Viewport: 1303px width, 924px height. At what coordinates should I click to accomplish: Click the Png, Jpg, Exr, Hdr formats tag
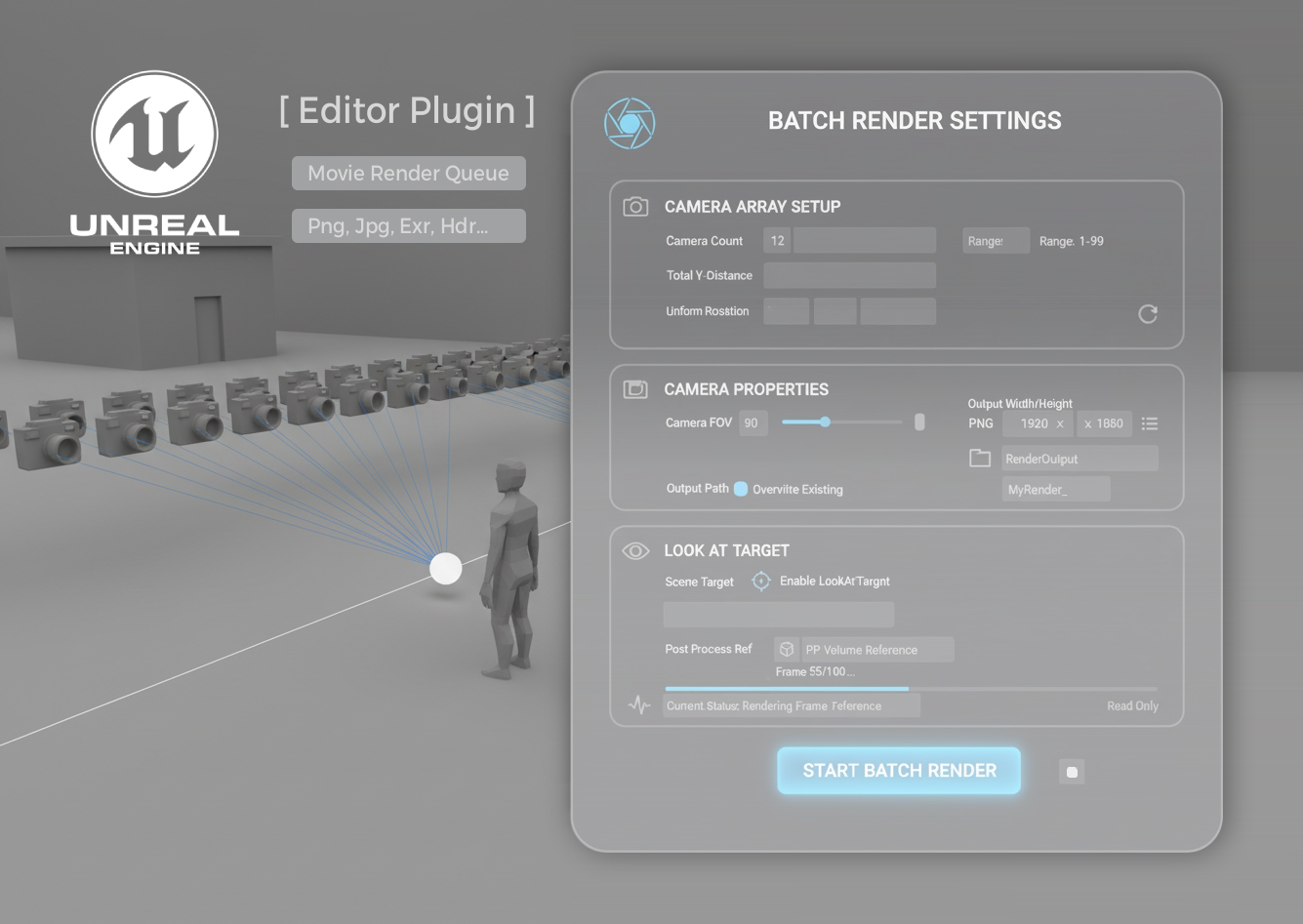[409, 226]
